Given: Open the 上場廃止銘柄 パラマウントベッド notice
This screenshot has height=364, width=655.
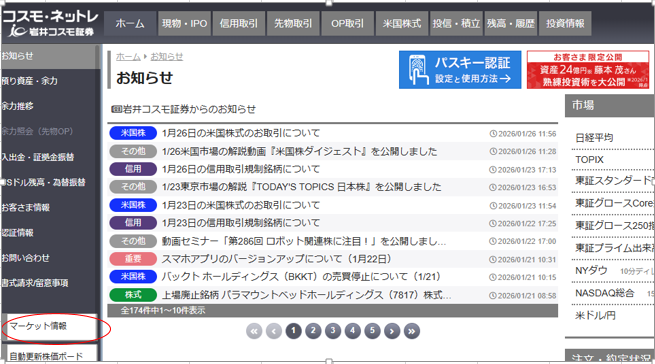Looking at the screenshot, I should coord(306,295).
